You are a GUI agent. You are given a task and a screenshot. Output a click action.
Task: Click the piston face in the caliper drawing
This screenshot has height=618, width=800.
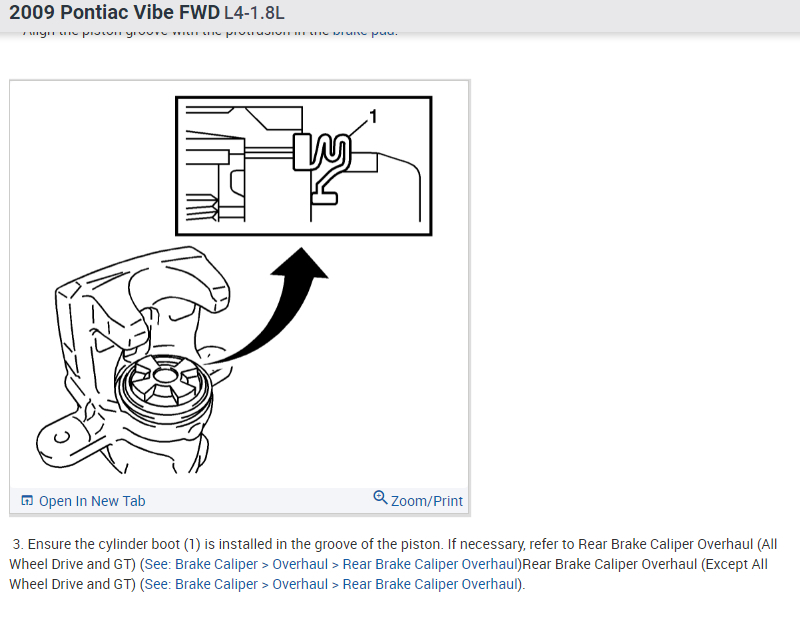[163, 380]
